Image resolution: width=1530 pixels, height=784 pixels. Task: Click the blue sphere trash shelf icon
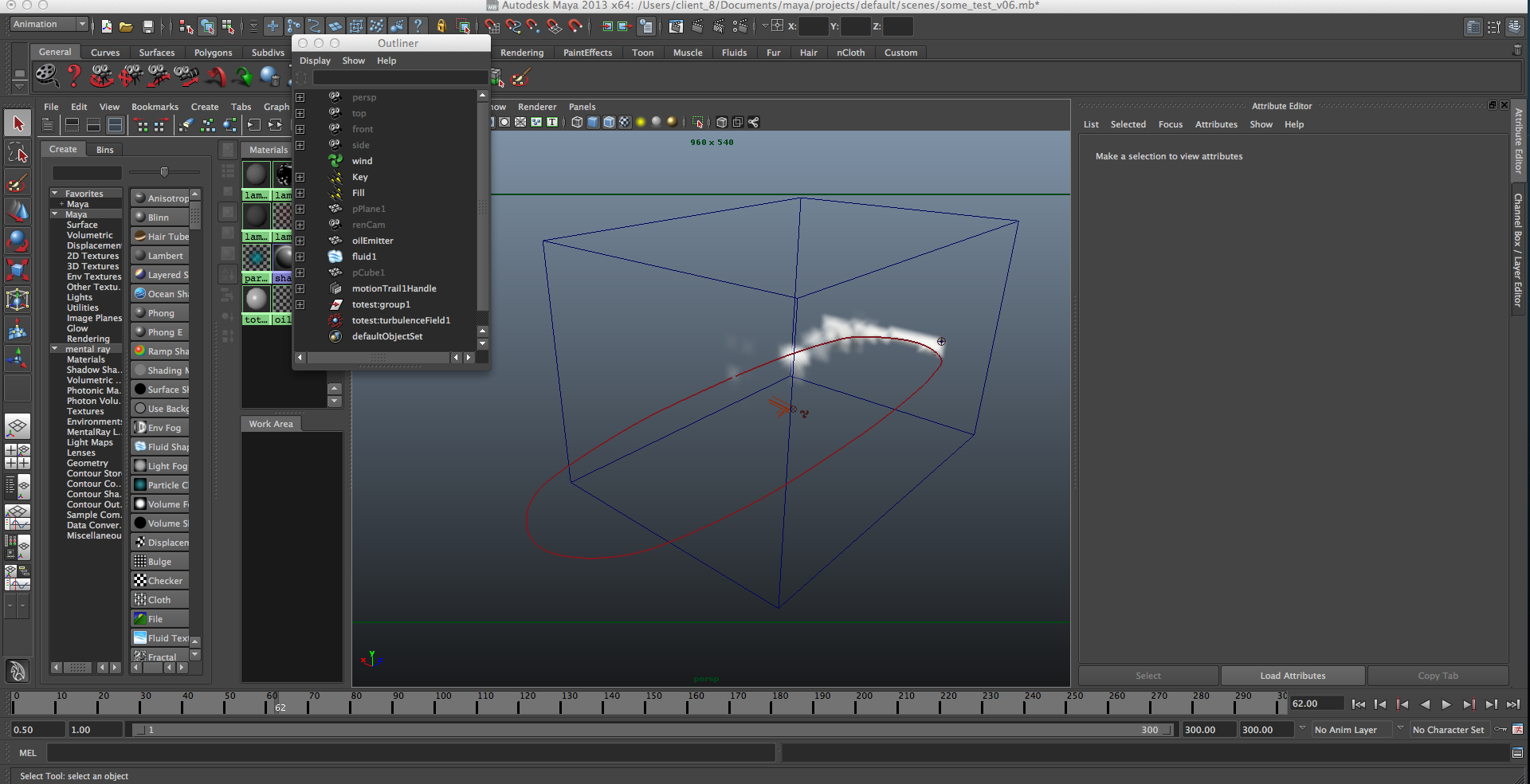pyautogui.click(x=270, y=76)
